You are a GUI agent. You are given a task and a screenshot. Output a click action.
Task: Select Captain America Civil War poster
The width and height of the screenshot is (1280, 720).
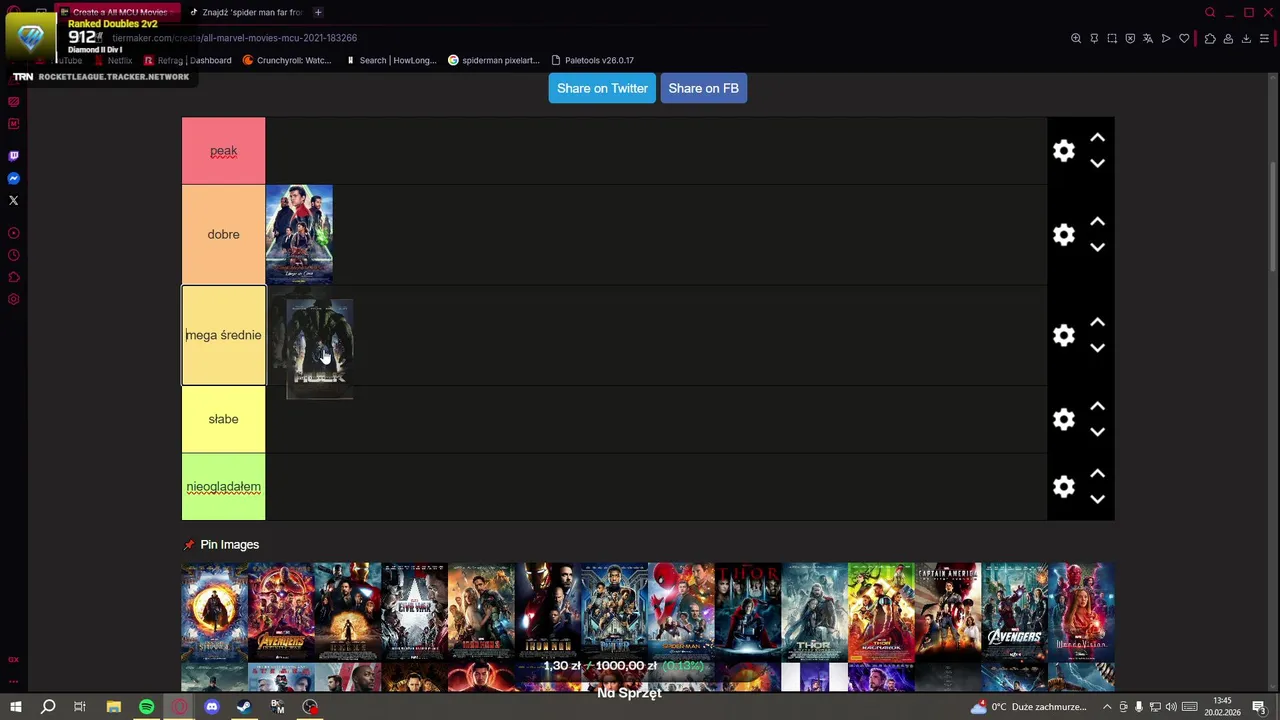click(414, 612)
